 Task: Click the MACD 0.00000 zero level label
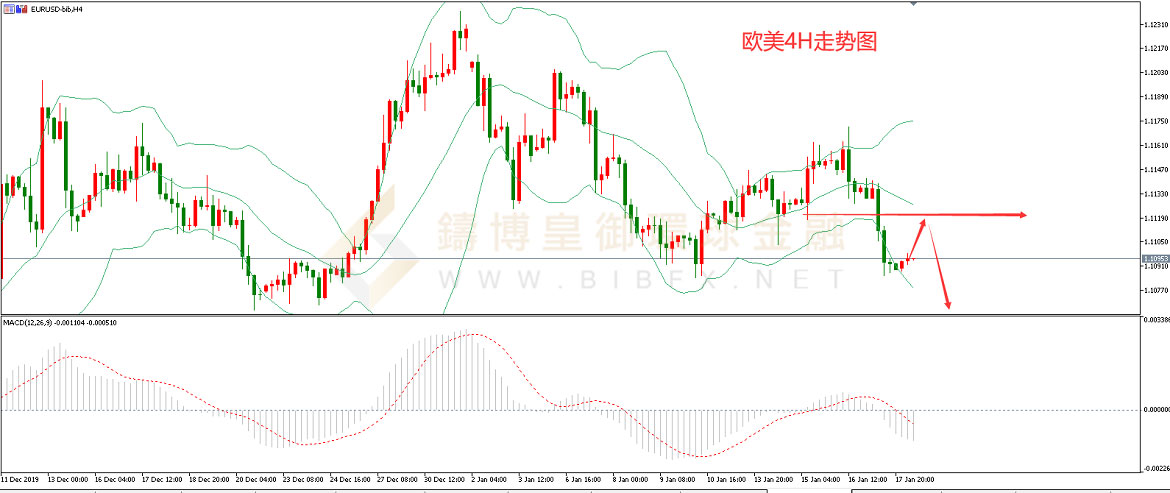(1155, 410)
